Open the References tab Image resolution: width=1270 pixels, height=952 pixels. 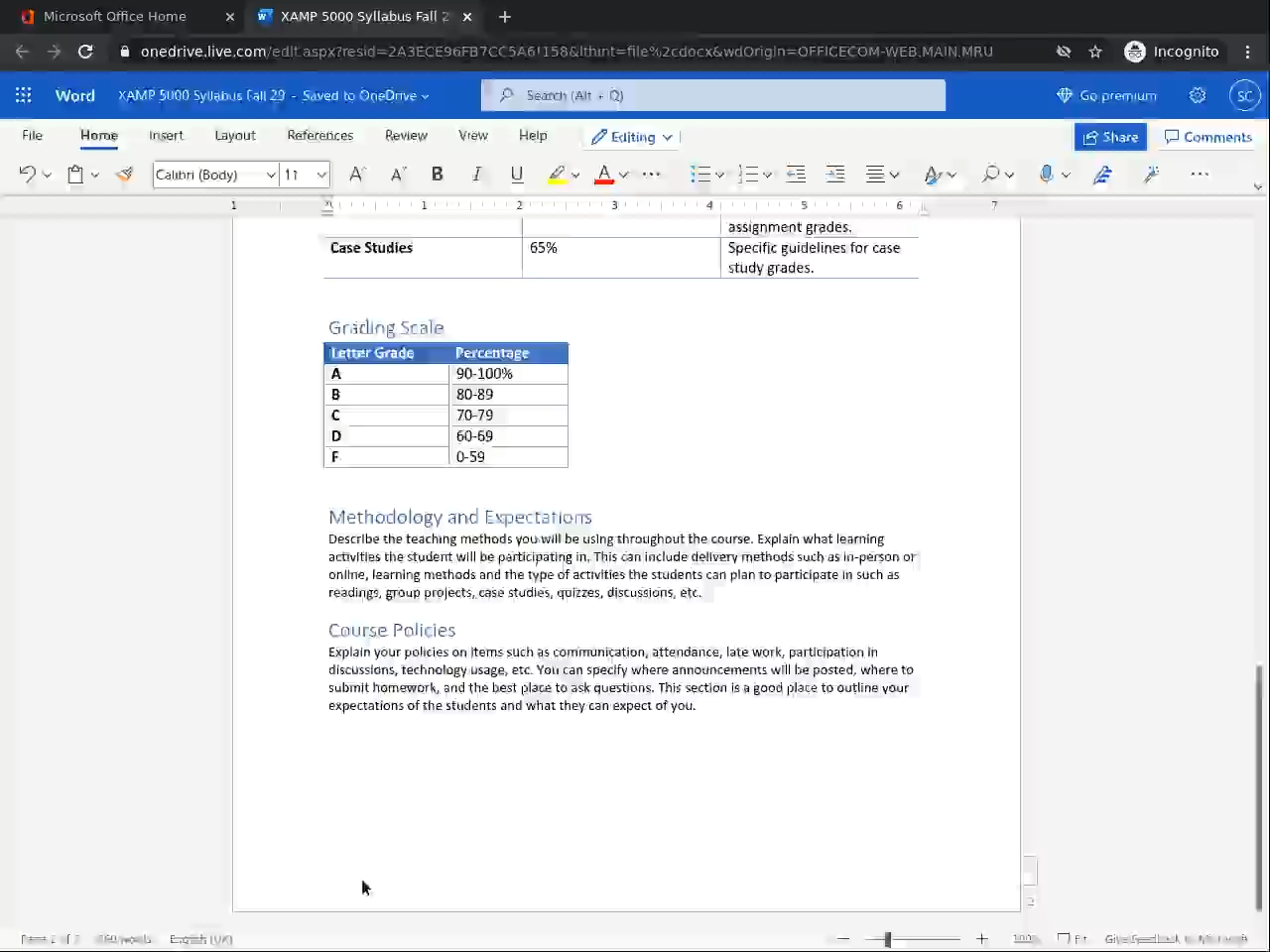pyautogui.click(x=319, y=135)
